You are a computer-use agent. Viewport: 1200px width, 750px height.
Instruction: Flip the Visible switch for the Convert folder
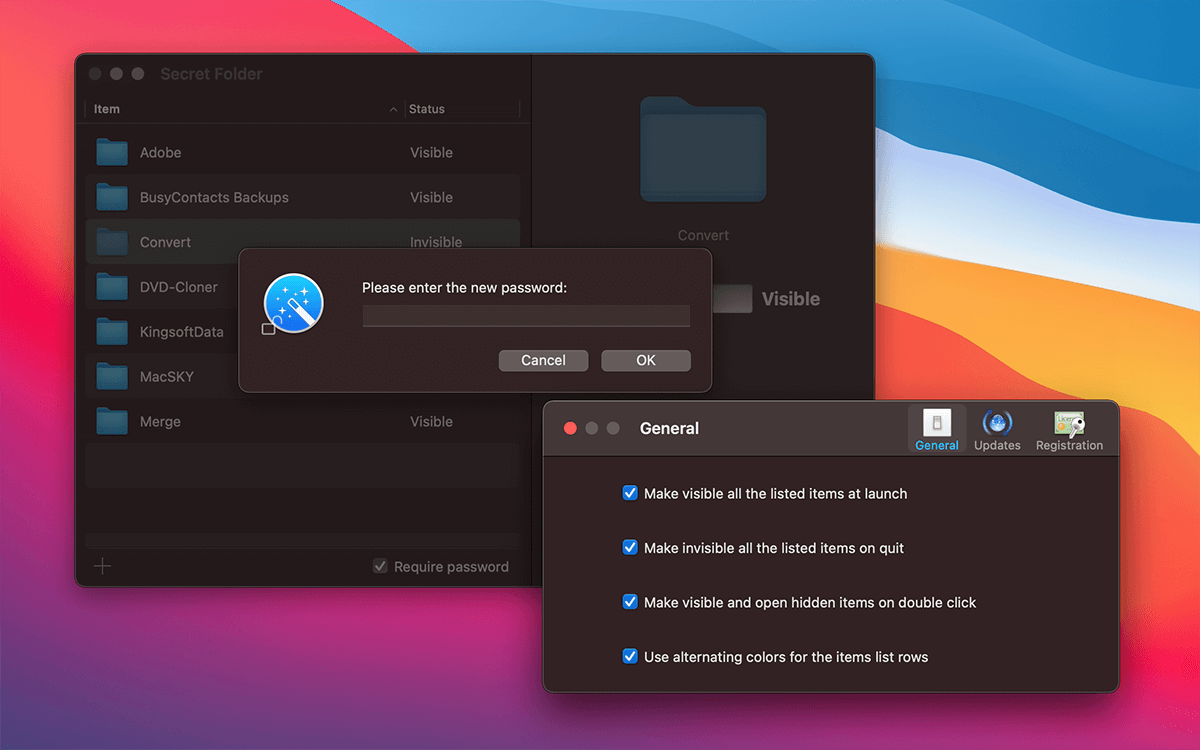pyautogui.click(x=730, y=298)
